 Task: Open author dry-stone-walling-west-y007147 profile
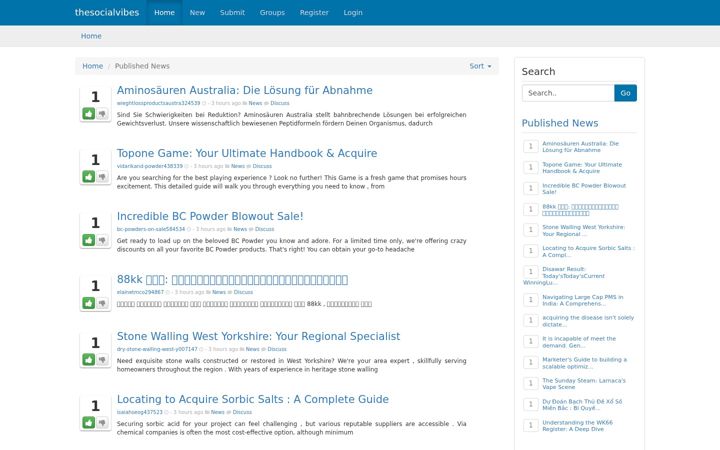click(157, 349)
